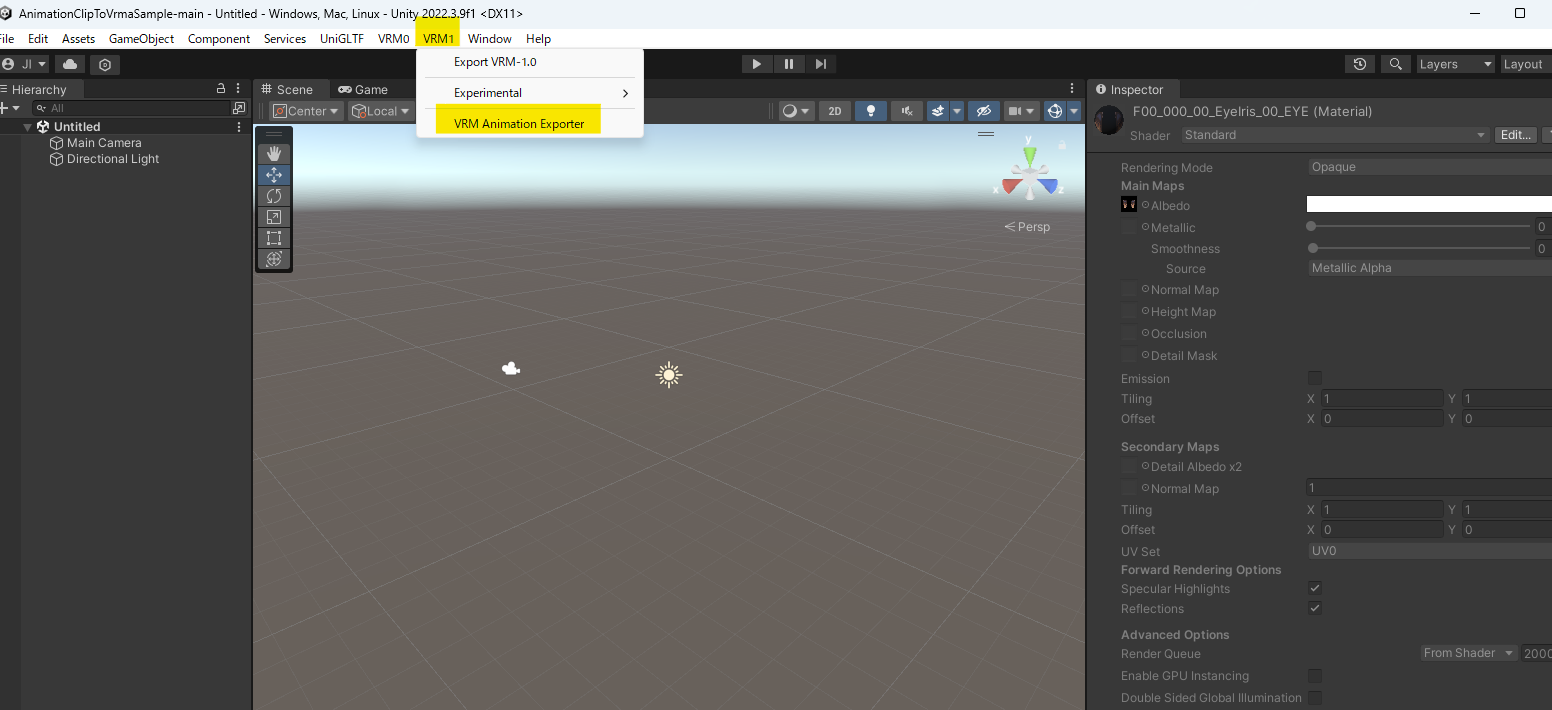The width and height of the screenshot is (1552, 710).
Task: Select the Move tool
Action: coord(273,174)
